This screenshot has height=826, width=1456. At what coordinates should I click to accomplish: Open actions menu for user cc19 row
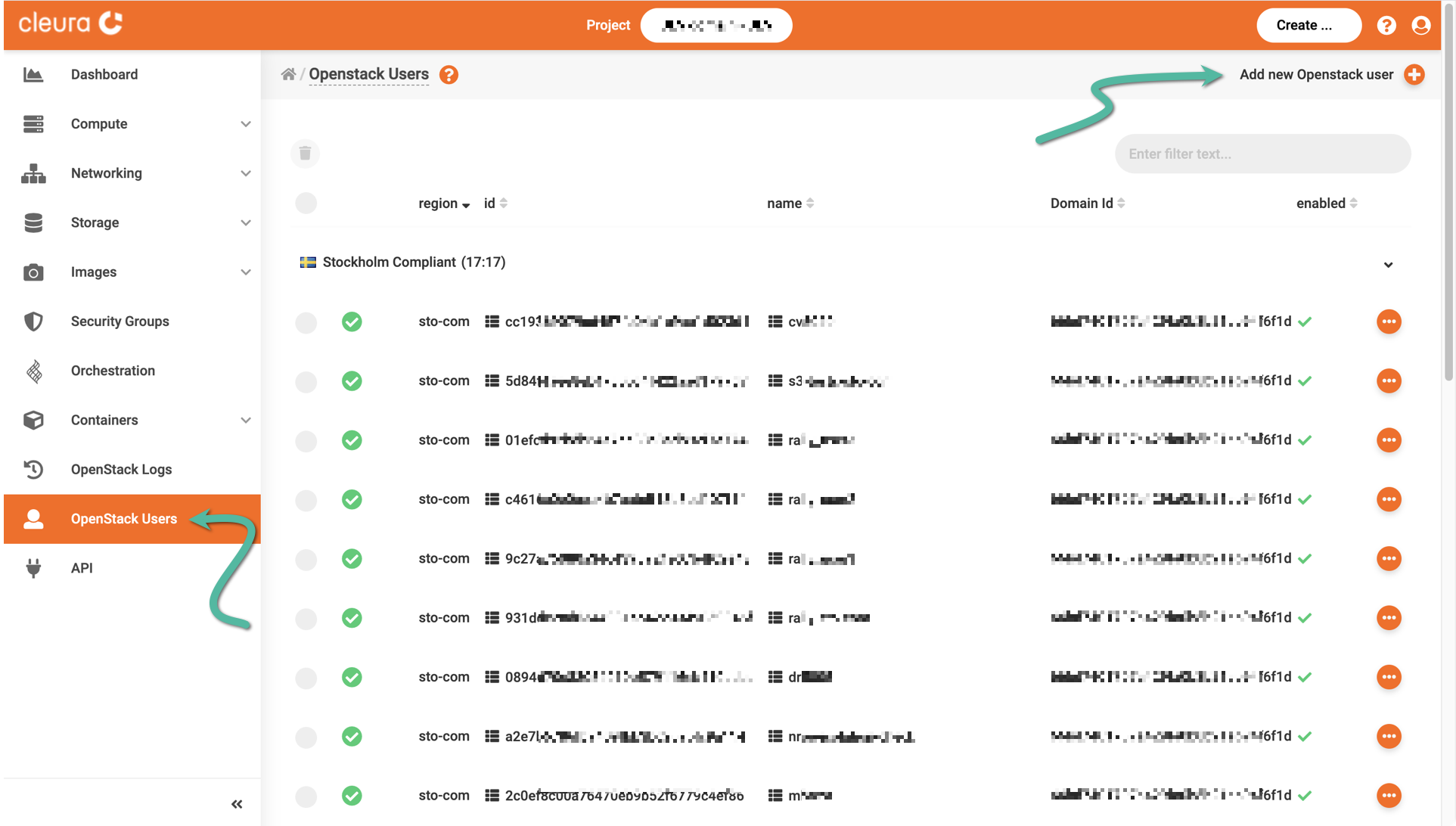(x=1389, y=321)
